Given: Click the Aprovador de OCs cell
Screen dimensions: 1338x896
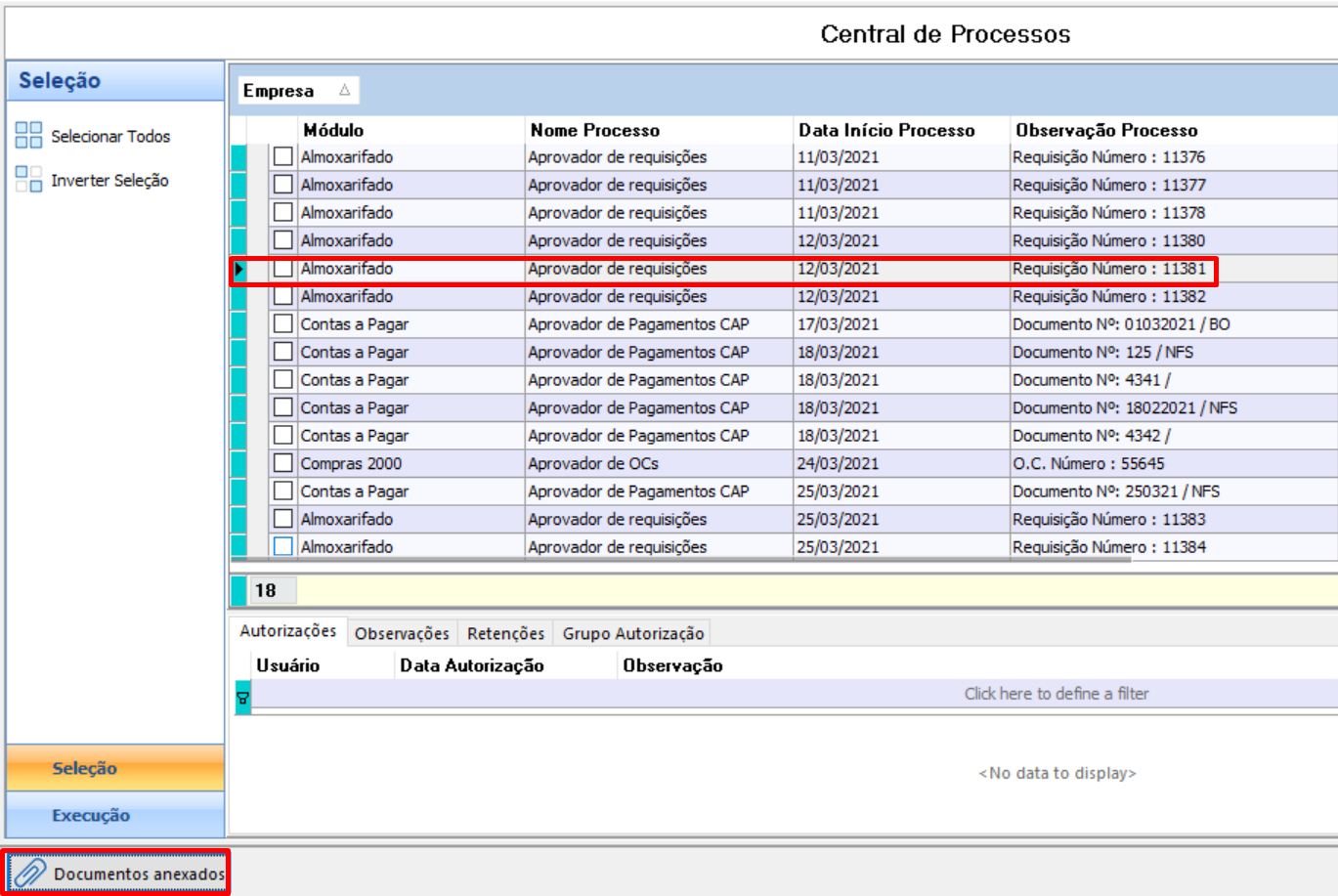Looking at the screenshot, I should (659, 463).
